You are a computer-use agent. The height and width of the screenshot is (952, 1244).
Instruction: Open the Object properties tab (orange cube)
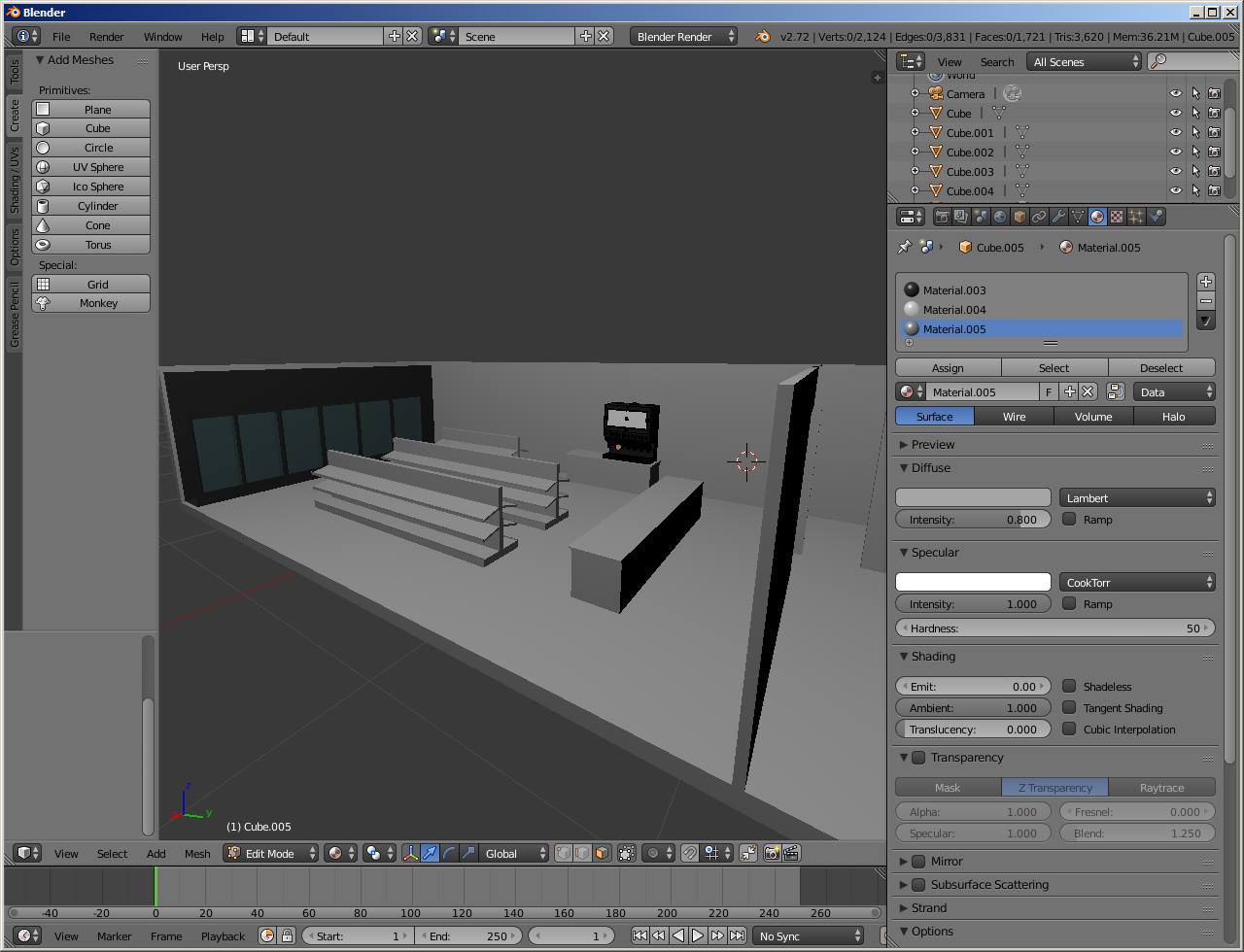[1019, 217]
